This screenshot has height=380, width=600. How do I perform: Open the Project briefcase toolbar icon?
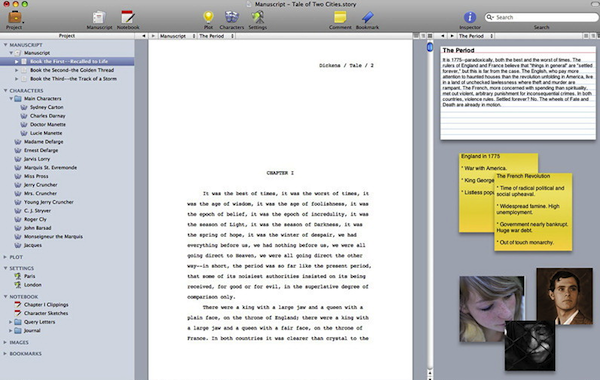pos(15,18)
